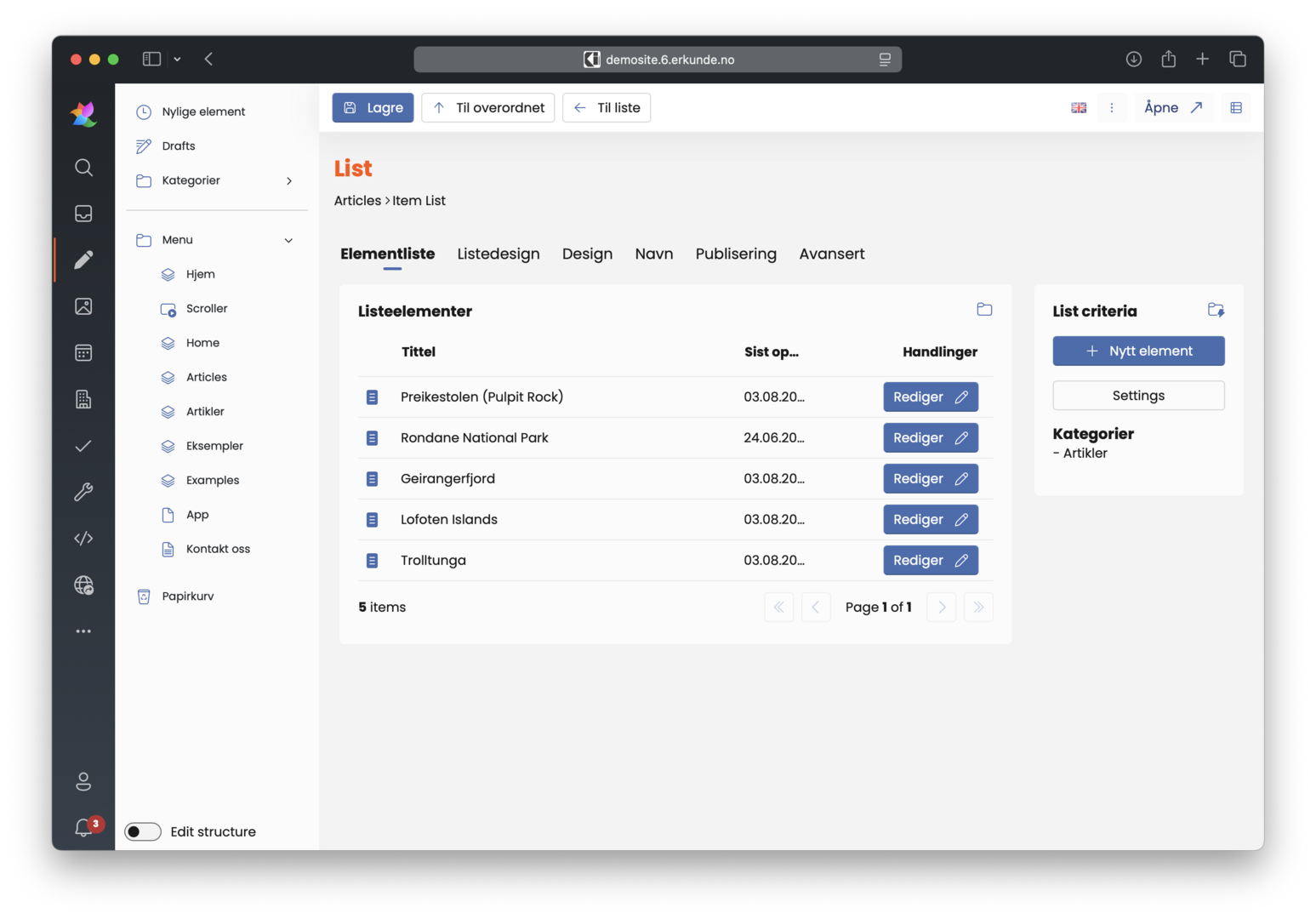Screen dimensions: 1316x919
Task: Switch to the Listedesign tab
Action: [498, 254]
